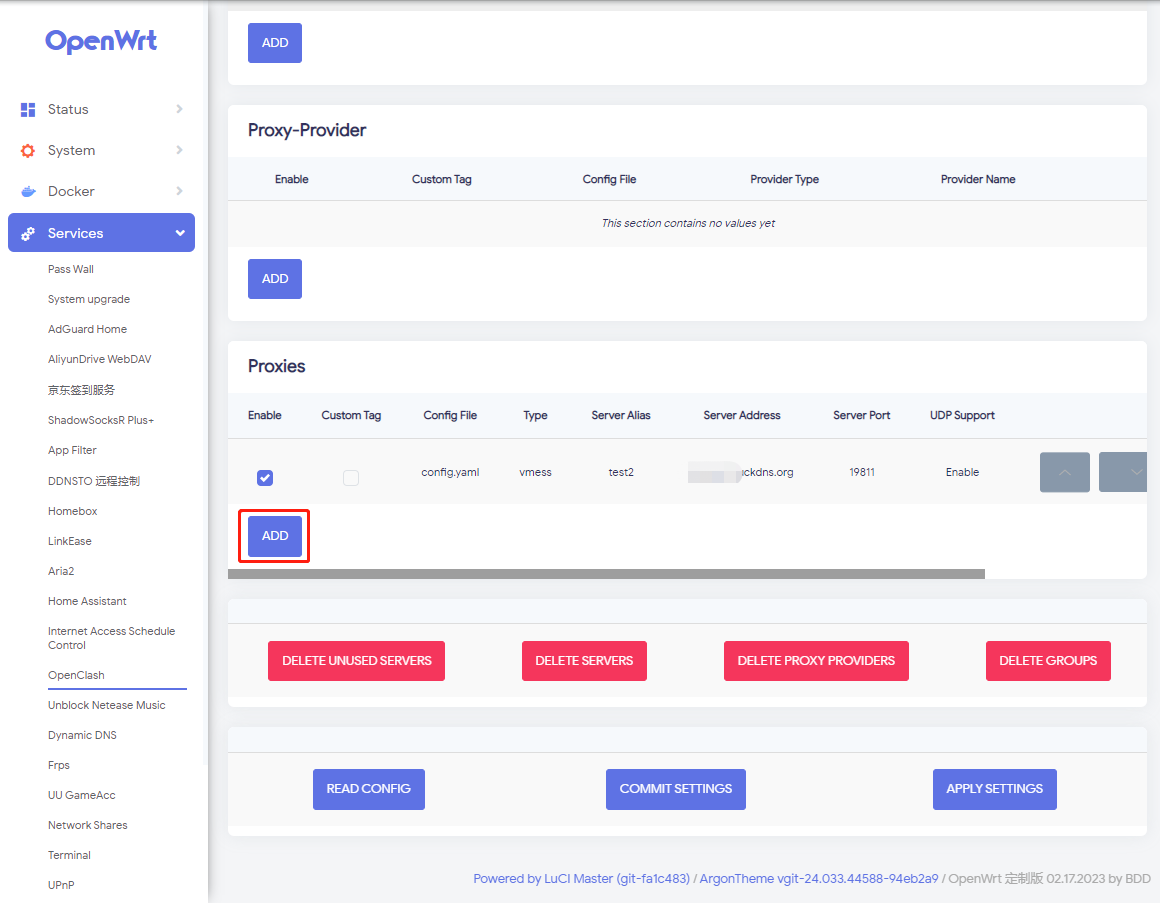Expand the Docker menu chevron

(x=179, y=191)
